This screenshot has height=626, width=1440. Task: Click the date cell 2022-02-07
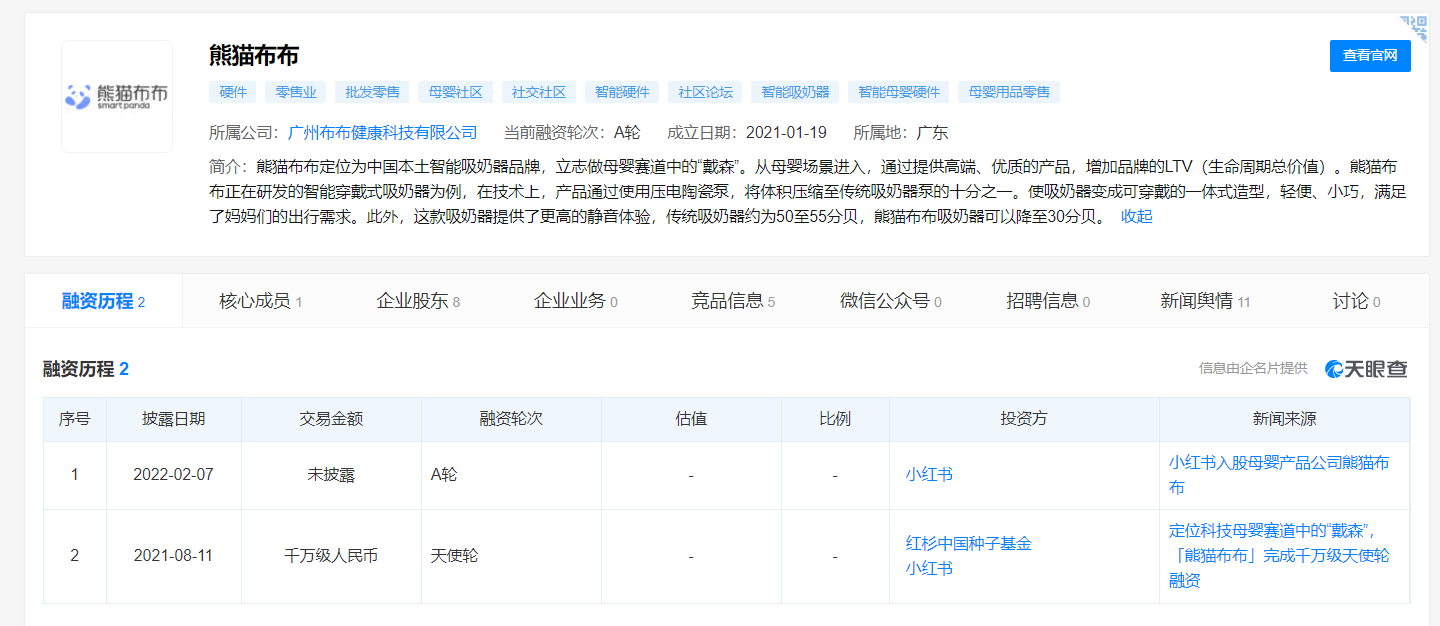tap(174, 475)
